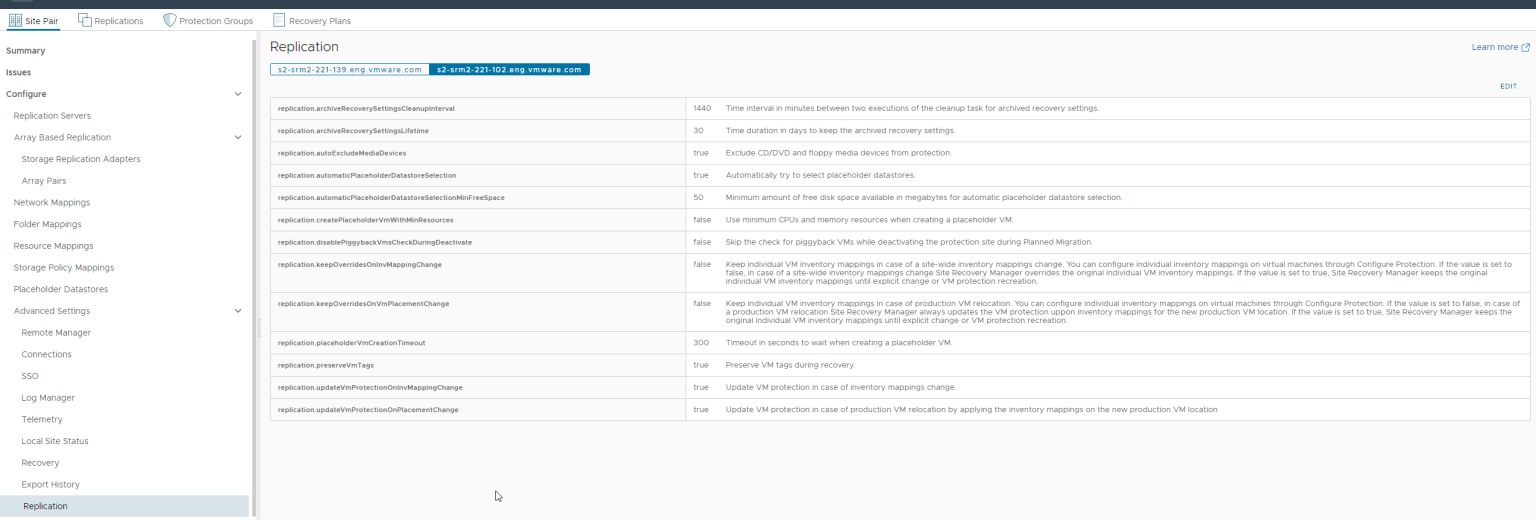Open Storage Replication Adapters
This screenshot has width=1536, height=520.
coord(81,159)
